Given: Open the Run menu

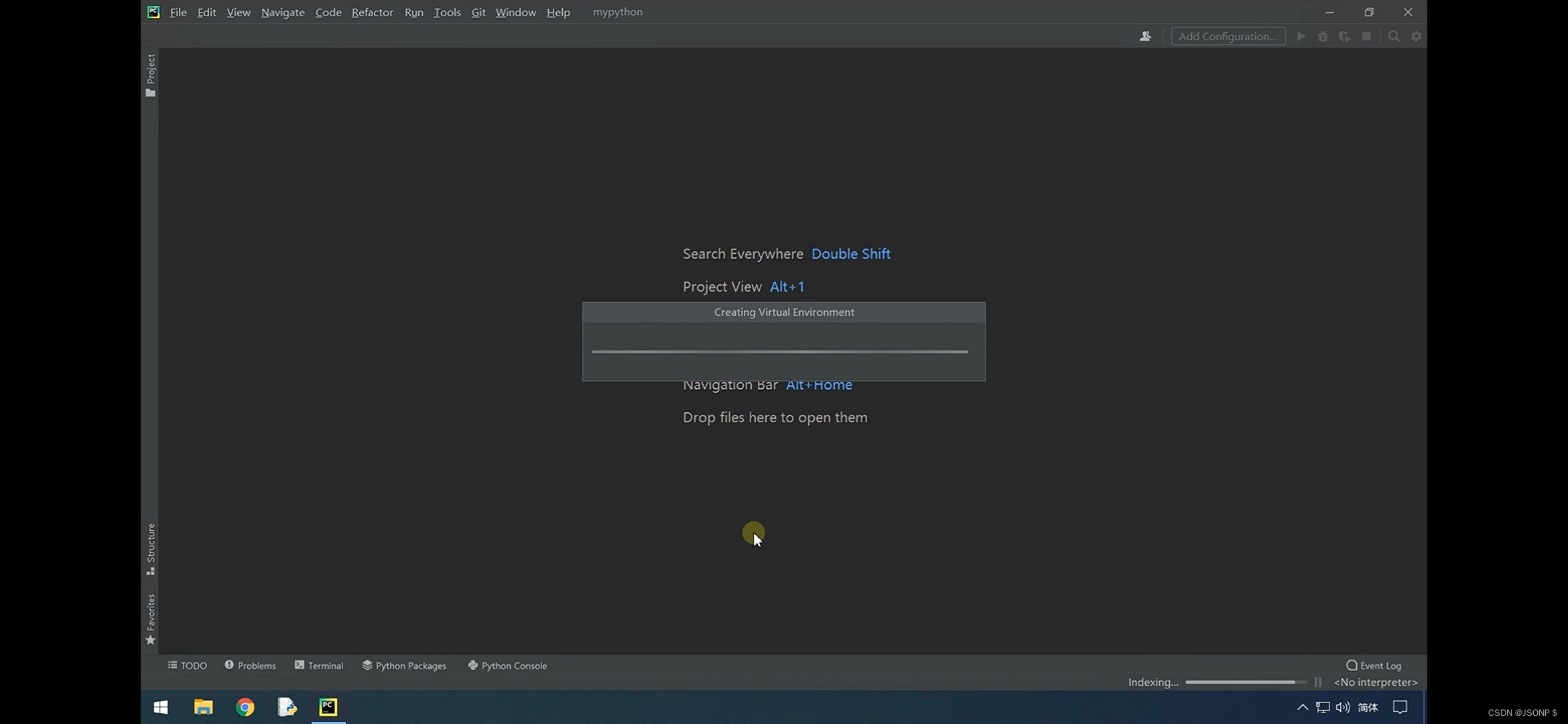Looking at the screenshot, I should [x=413, y=12].
